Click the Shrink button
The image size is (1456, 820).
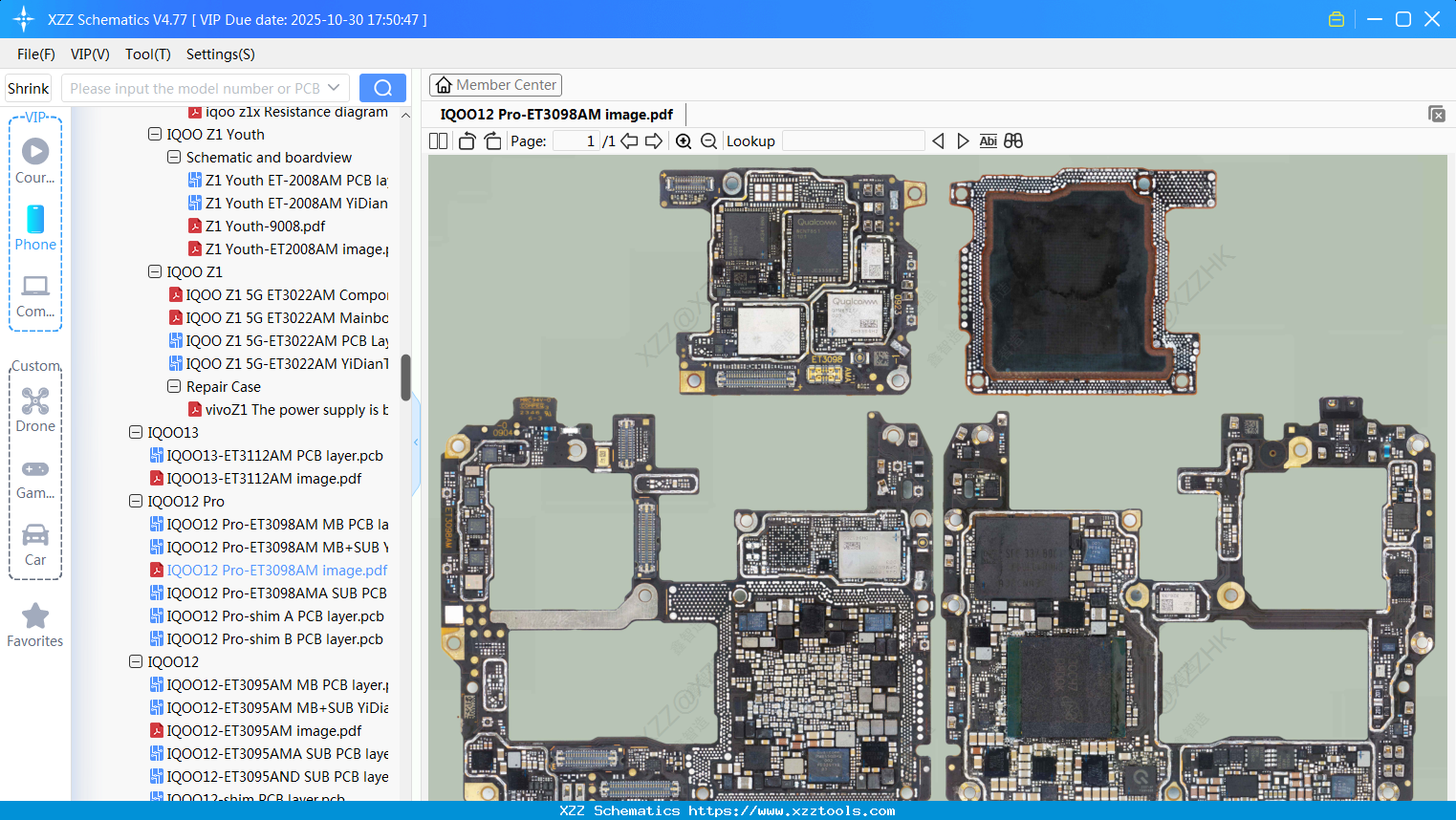28,87
